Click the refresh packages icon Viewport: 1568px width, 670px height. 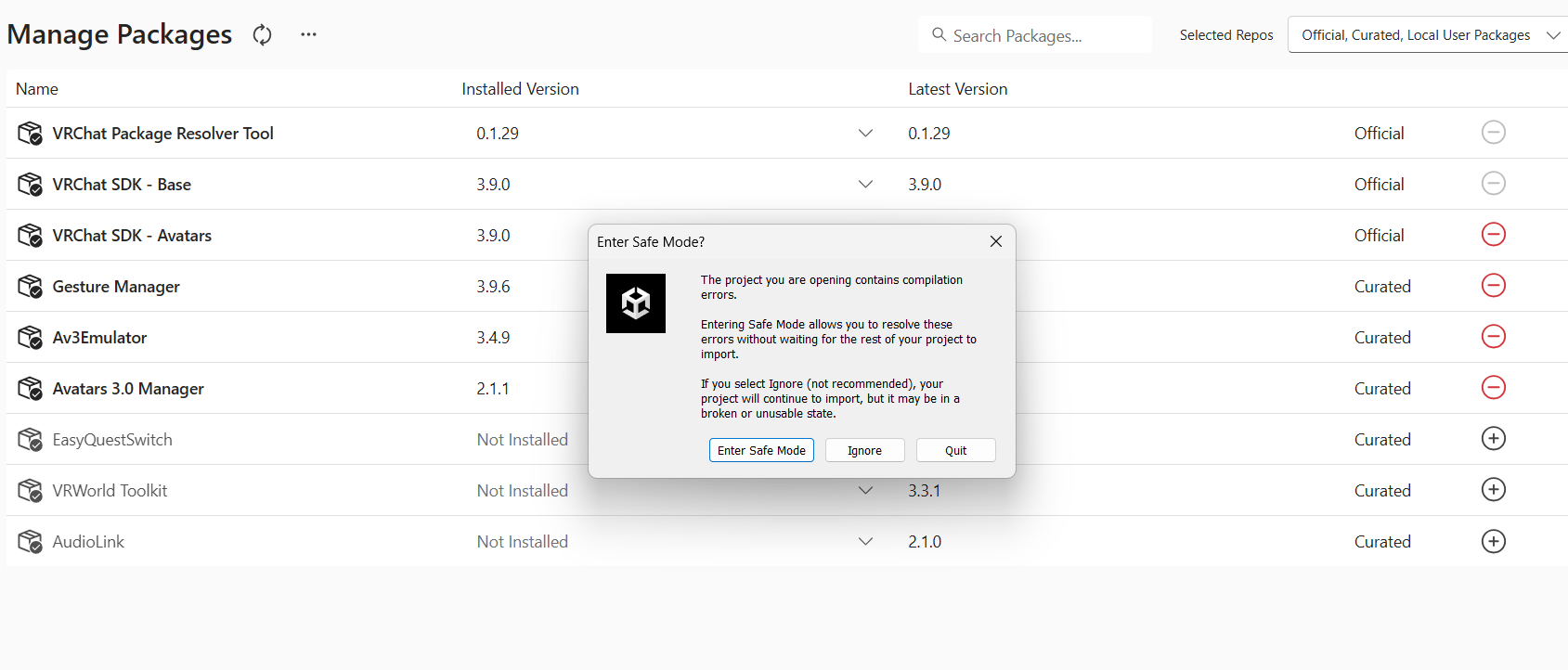pos(263,35)
